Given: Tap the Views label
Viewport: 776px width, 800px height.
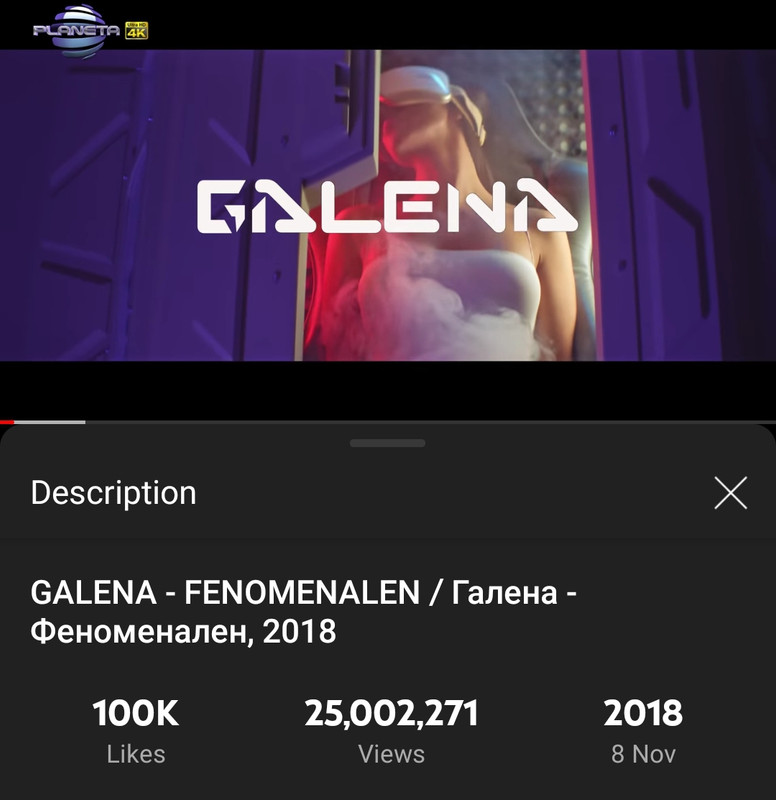Looking at the screenshot, I should [391, 754].
